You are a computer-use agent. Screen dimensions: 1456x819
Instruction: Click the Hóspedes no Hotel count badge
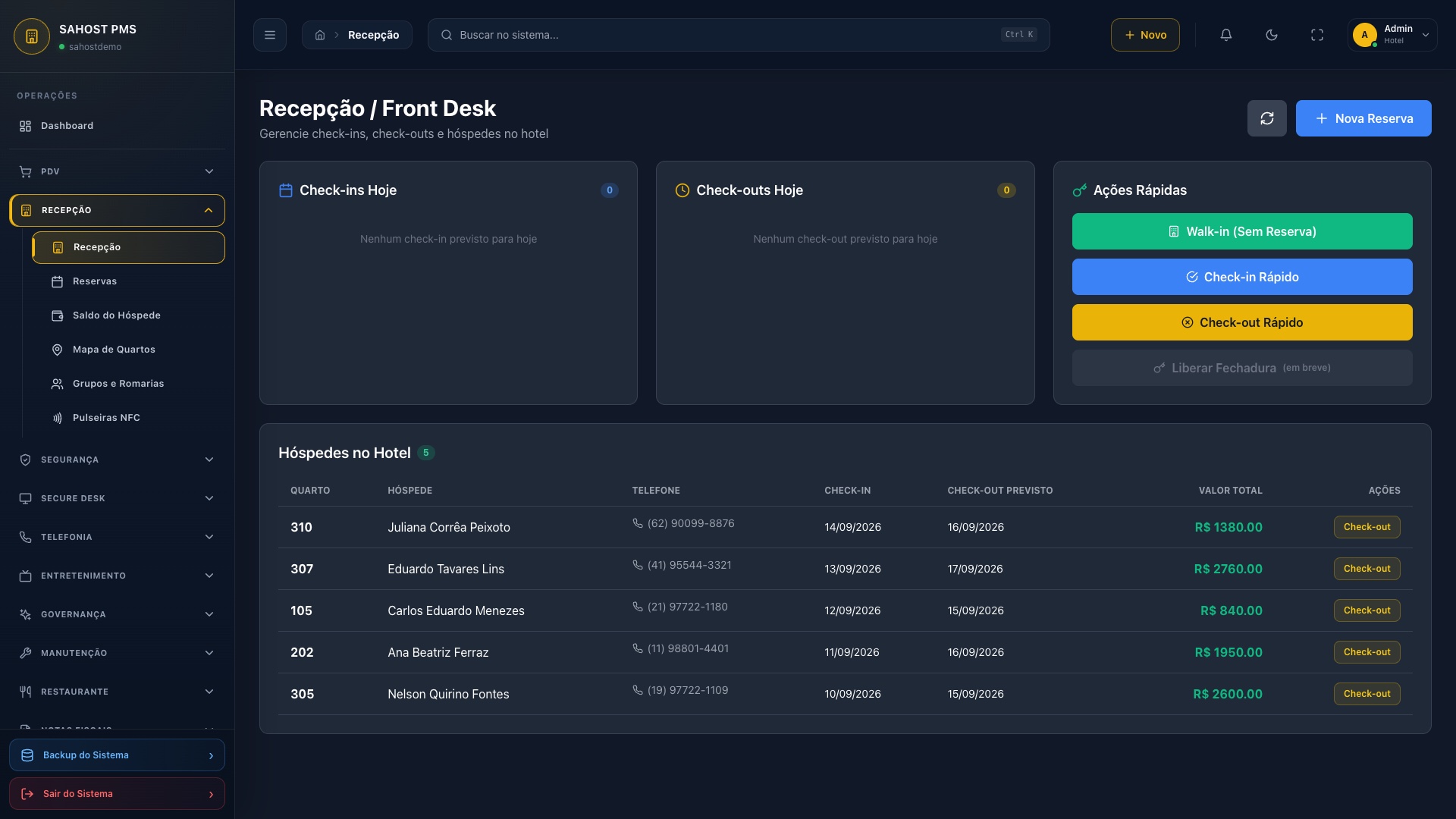[x=425, y=453]
